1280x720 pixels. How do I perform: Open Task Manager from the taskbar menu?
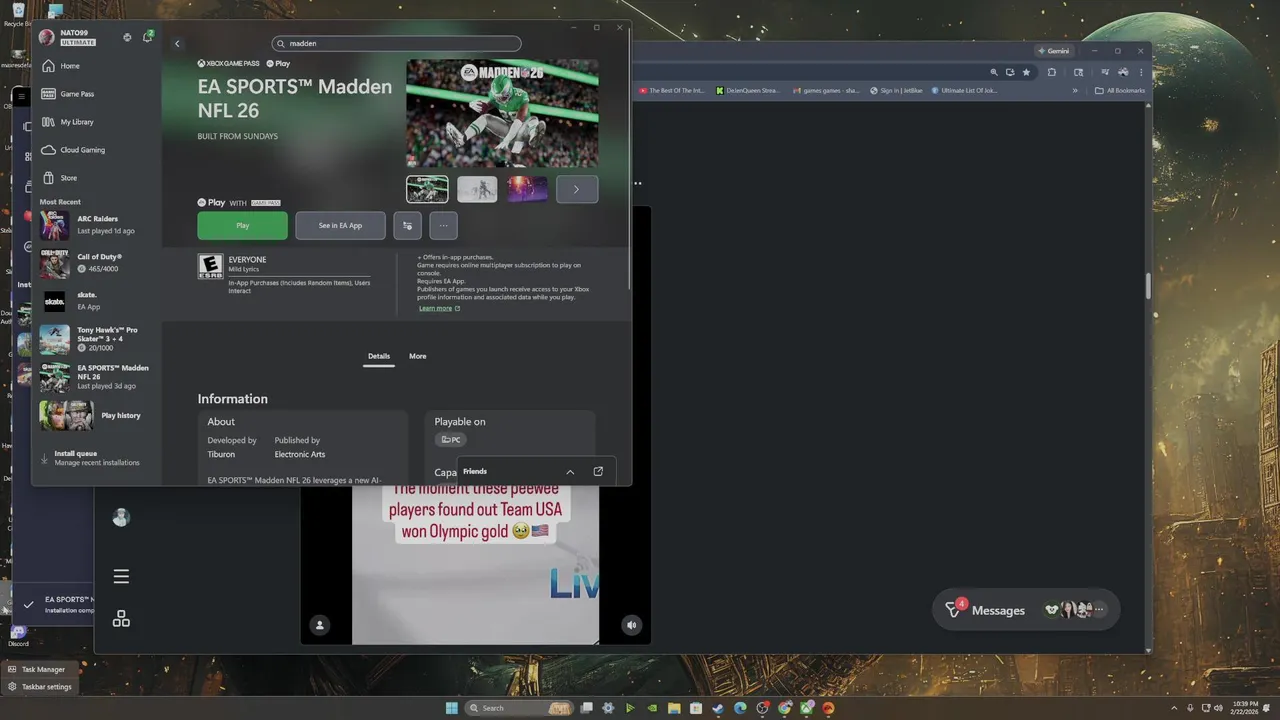click(40, 670)
